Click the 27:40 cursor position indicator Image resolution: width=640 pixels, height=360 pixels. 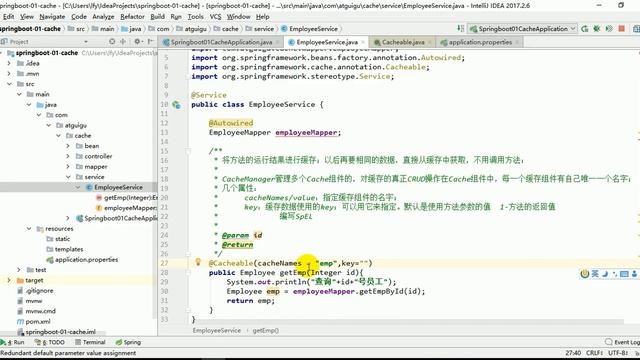point(573,353)
